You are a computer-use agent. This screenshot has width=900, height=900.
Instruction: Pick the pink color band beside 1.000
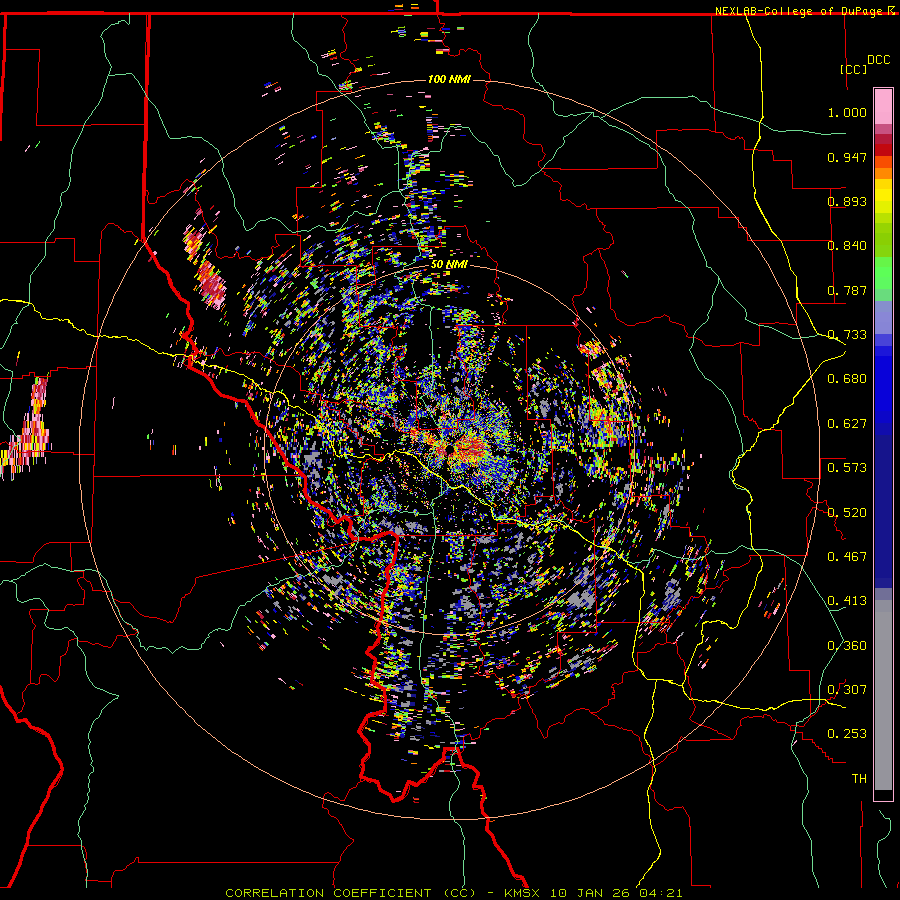tap(883, 107)
